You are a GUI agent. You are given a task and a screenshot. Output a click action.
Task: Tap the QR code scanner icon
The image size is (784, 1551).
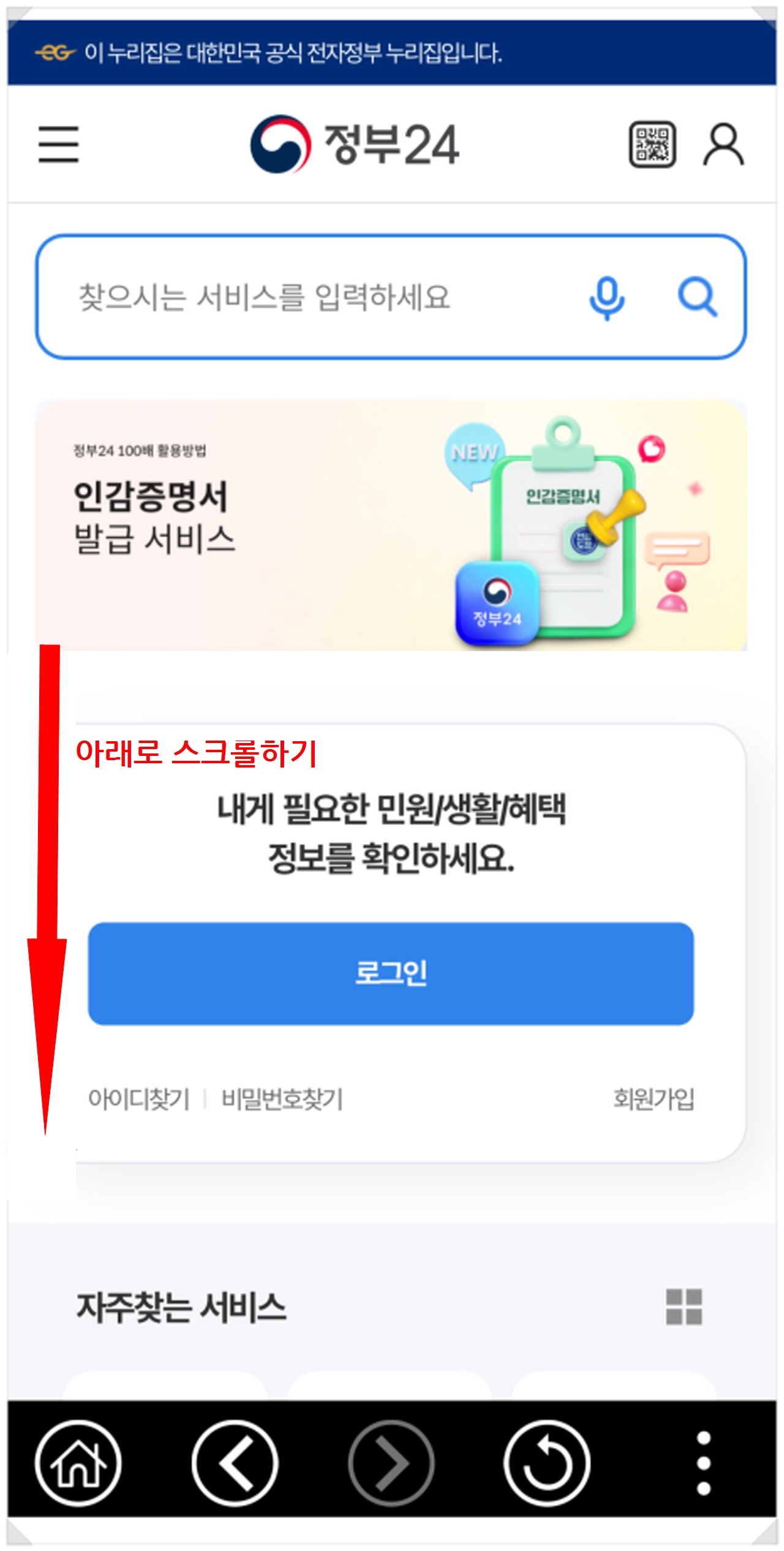653,145
